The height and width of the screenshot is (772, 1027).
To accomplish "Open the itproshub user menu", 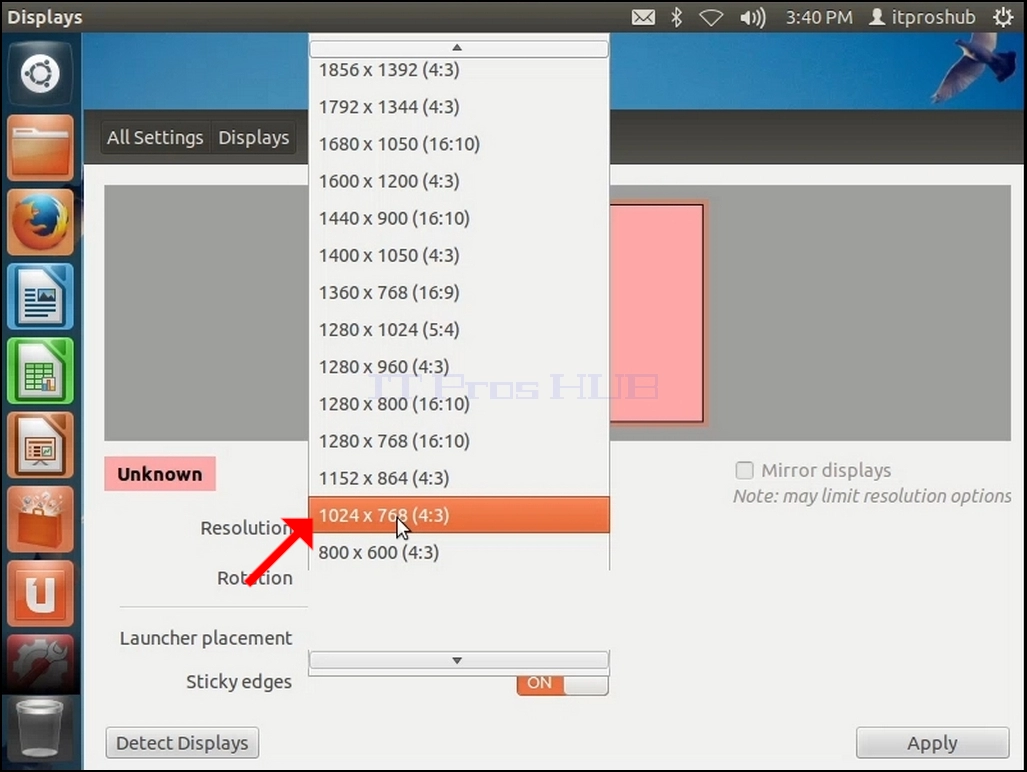I will 922,17.
